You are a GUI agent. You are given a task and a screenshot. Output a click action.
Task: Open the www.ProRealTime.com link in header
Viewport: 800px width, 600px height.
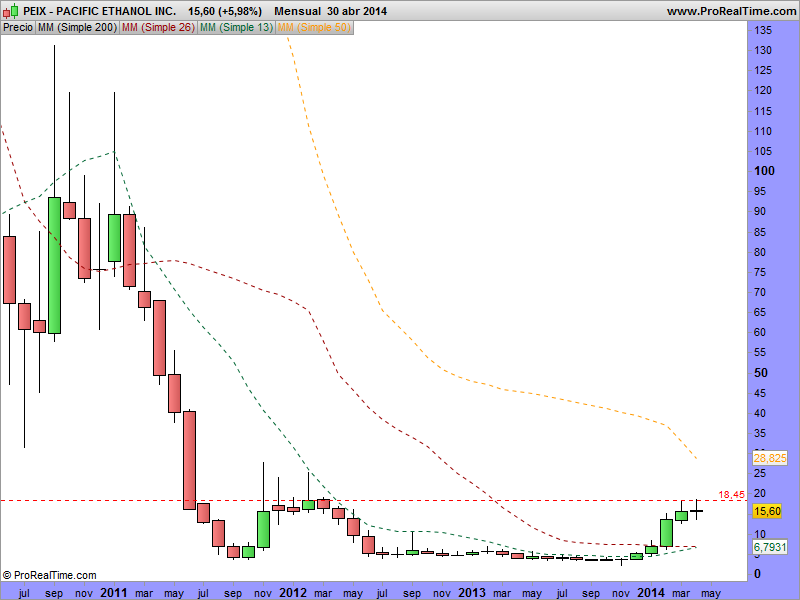pyautogui.click(x=732, y=11)
